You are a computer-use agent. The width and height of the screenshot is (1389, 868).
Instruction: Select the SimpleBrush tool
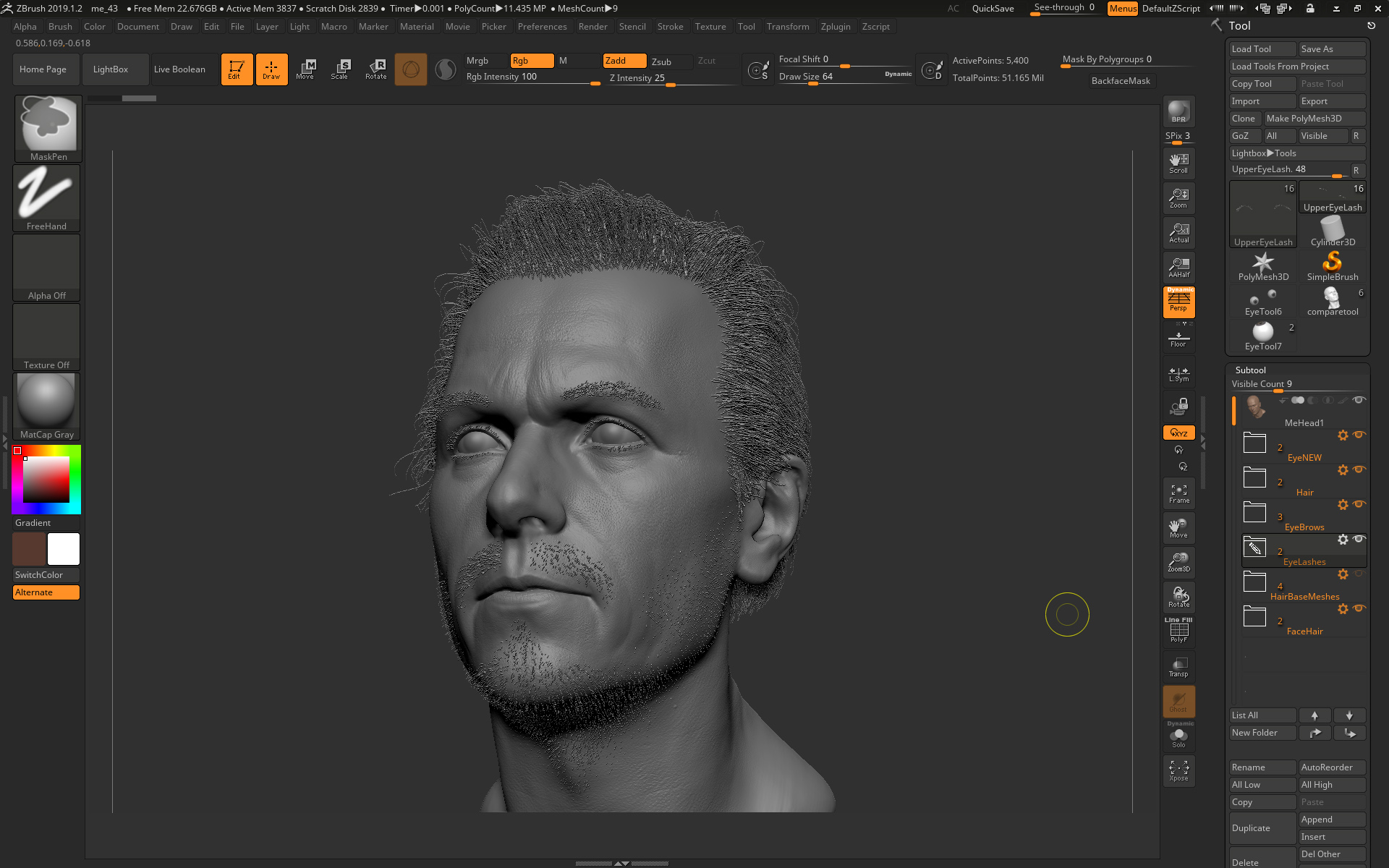click(x=1333, y=266)
